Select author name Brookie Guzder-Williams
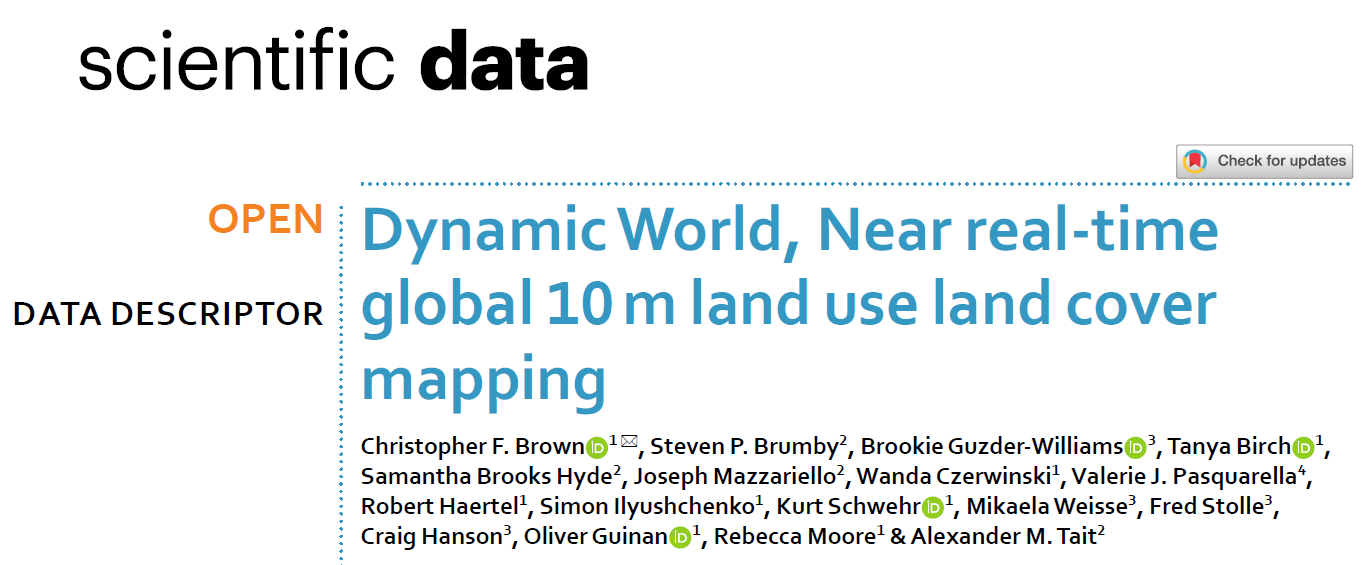The height and width of the screenshot is (565, 1361). (992, 447)
